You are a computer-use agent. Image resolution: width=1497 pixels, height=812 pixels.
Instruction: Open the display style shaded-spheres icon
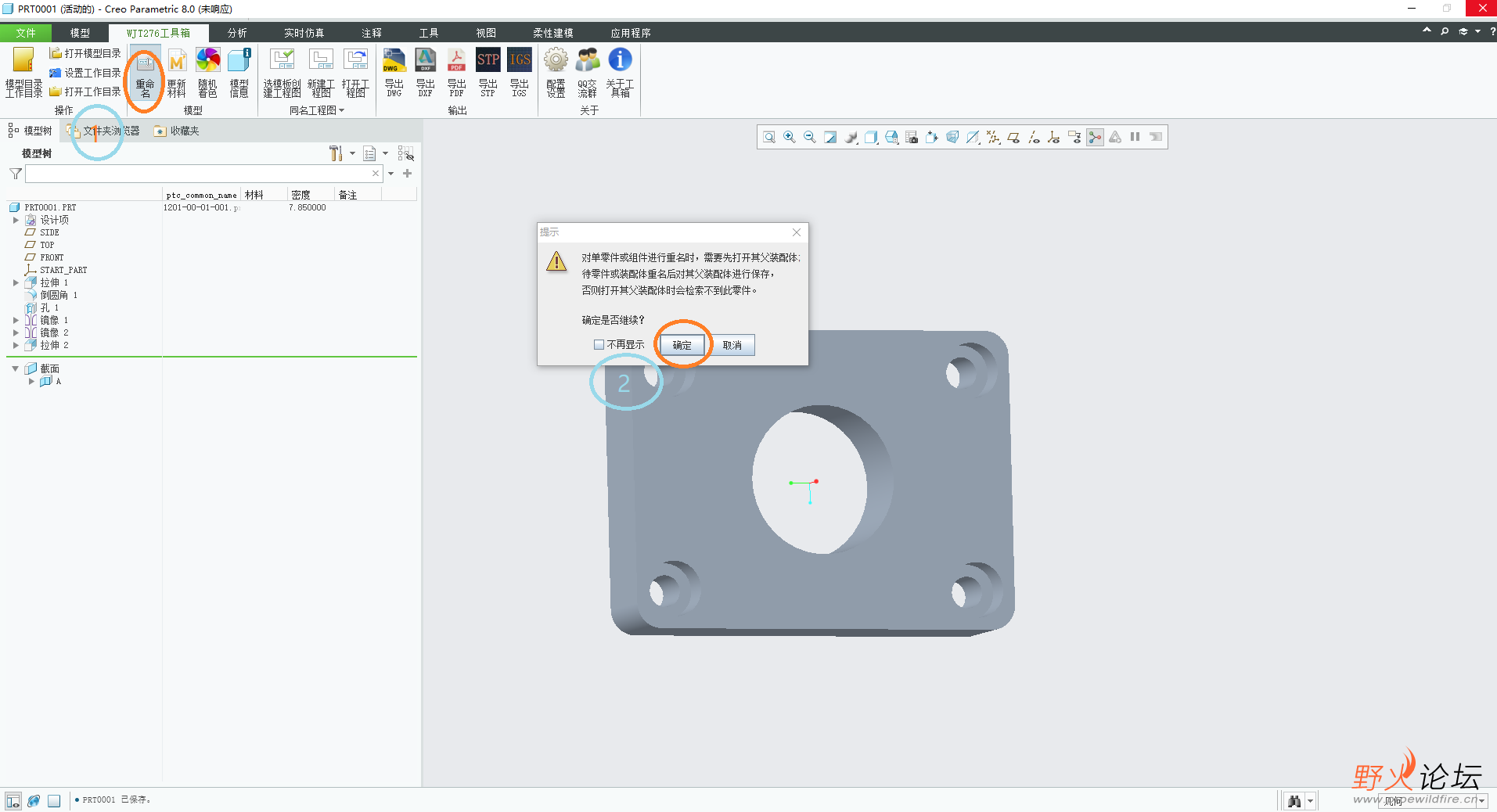pos(851,137)
